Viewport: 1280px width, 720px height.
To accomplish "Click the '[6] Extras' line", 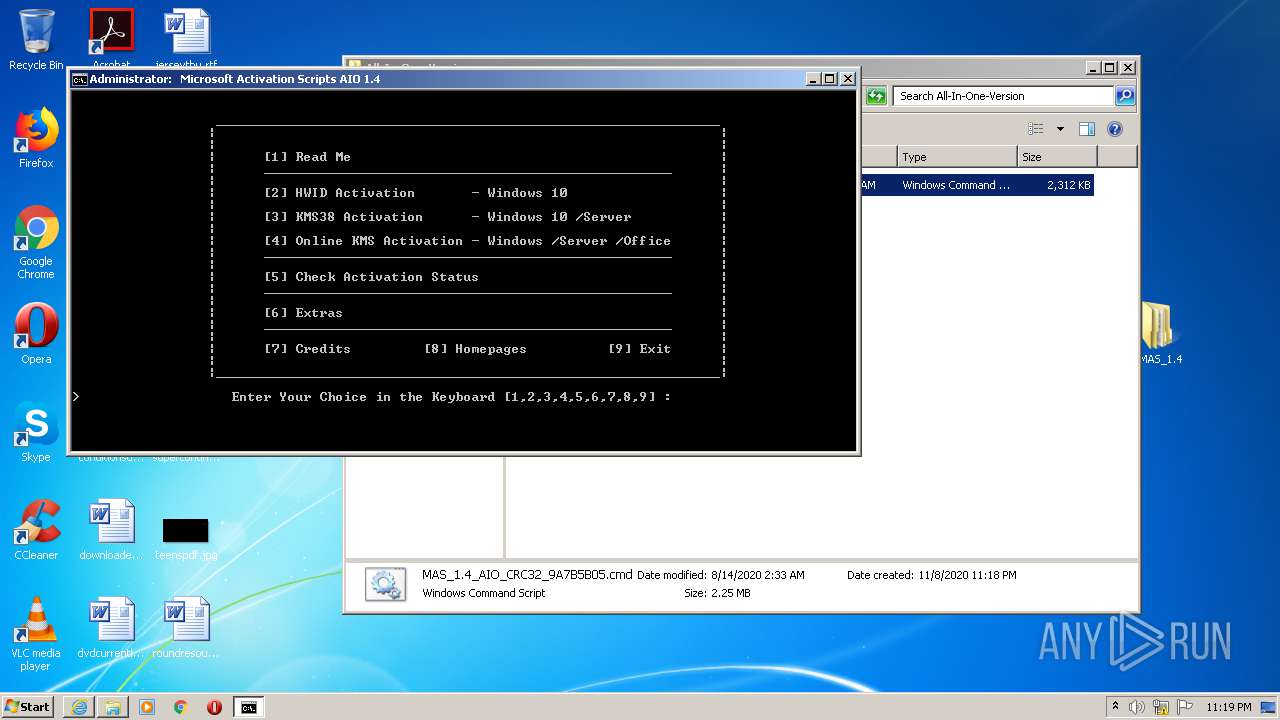I will (303, 313).
